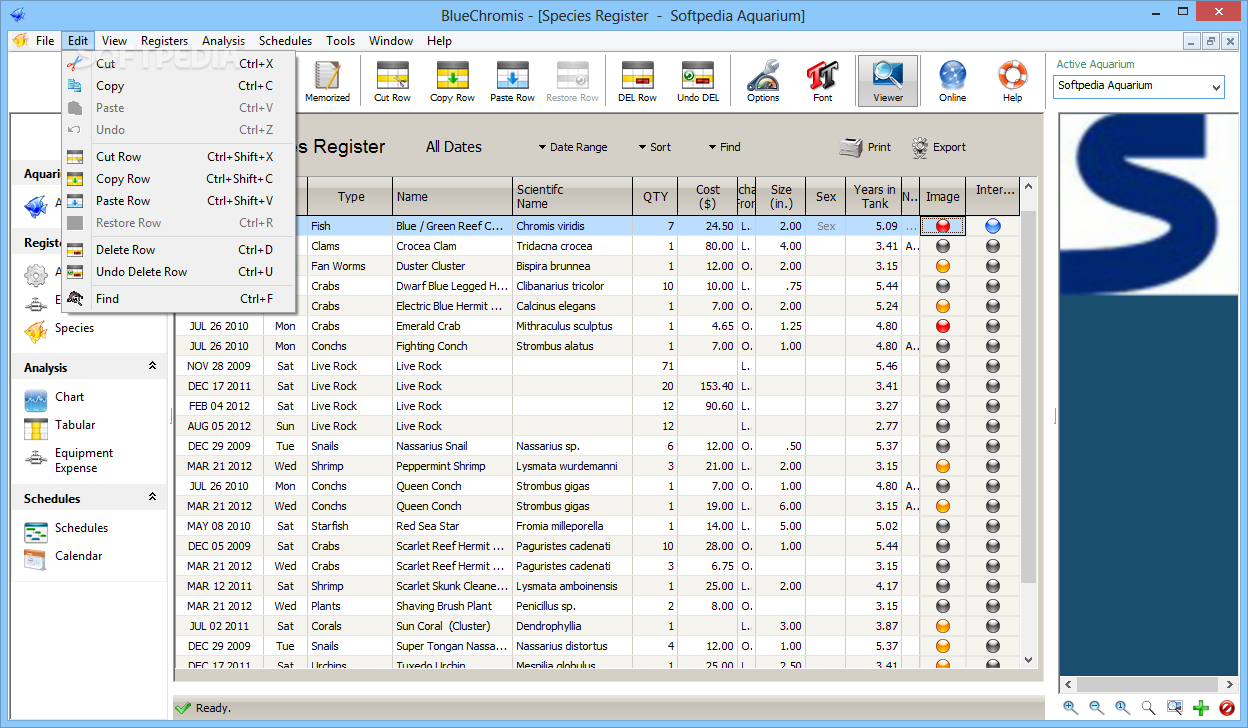Click the Scientific Name column header
The width and height of the screenshot is (1248, 728).
[x=572, y=196]
